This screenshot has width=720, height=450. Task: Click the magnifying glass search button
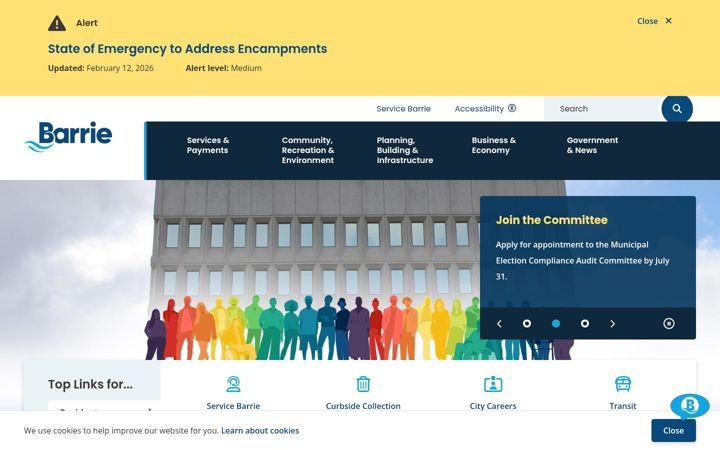click(x=677, y=109)
